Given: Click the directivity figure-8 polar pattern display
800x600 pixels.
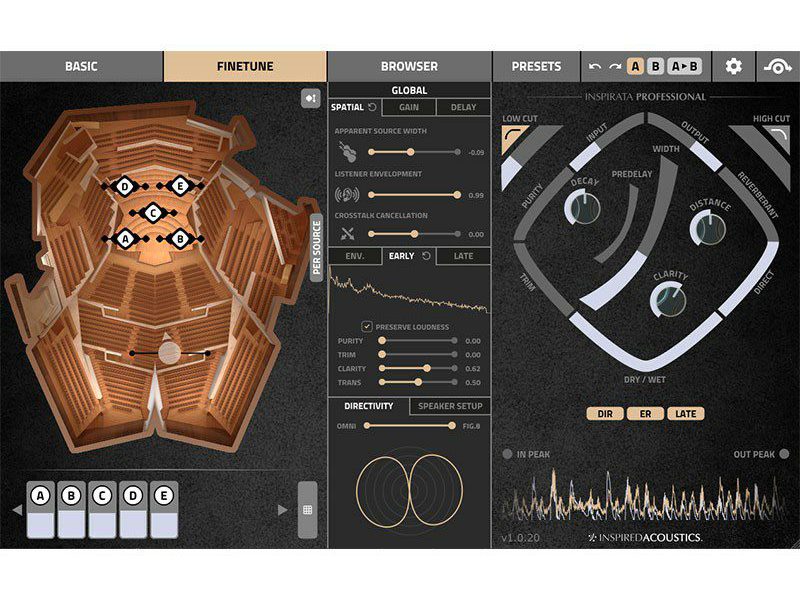Looking at the screenshot, I should pos(409,490).
